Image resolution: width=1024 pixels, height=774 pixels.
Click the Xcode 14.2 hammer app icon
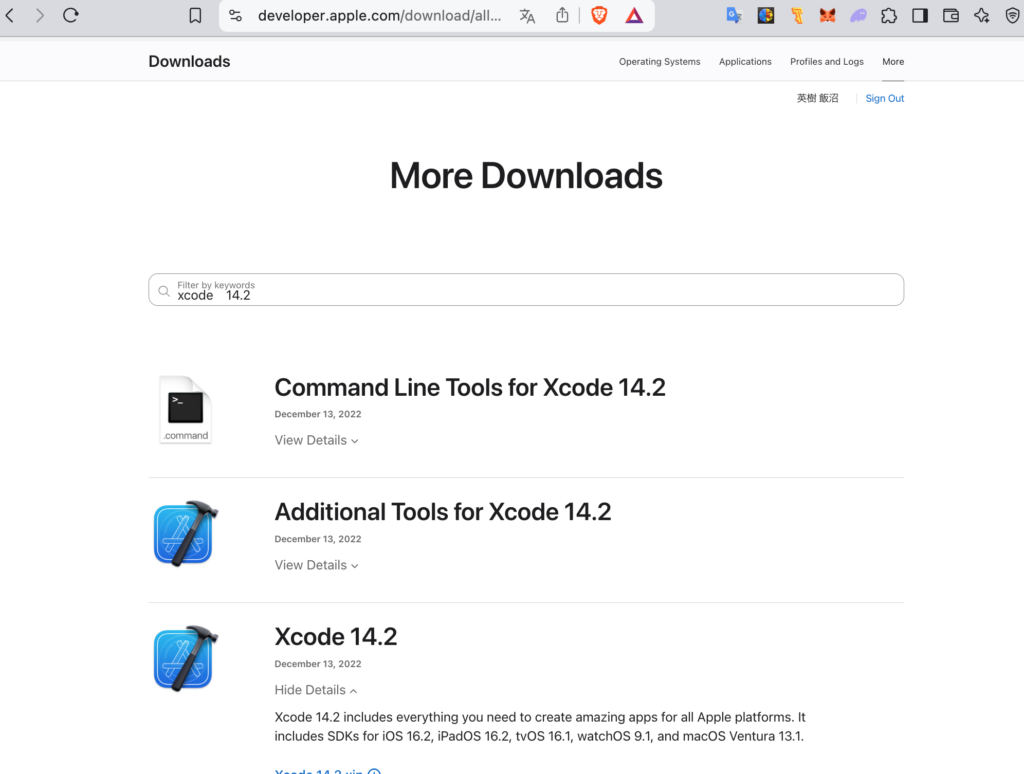point(185,658)
